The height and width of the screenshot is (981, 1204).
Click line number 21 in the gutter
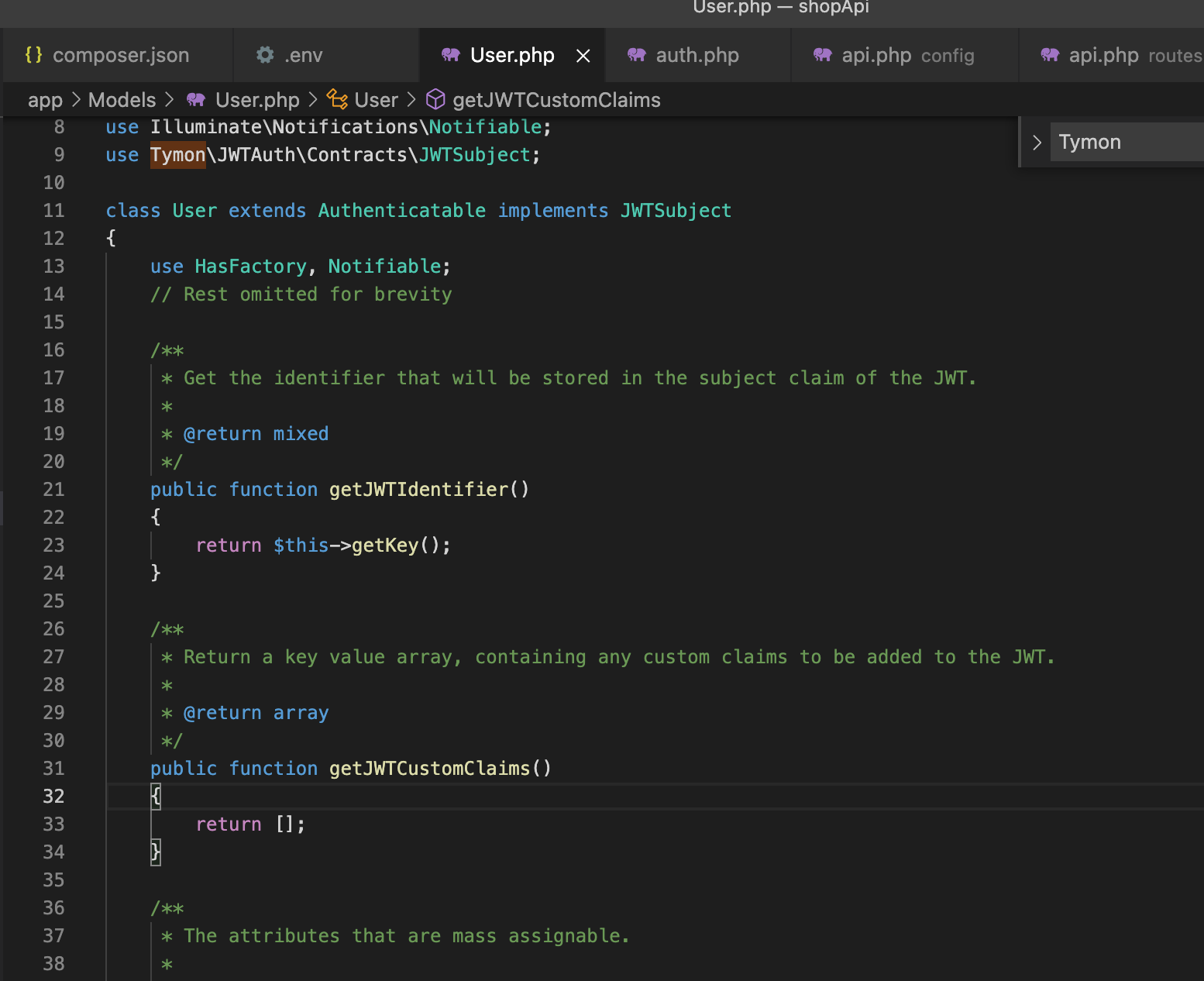pos(53,489)
